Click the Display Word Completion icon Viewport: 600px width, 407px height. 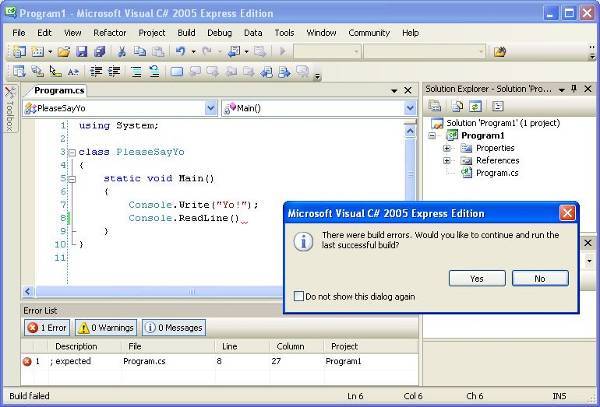[x=73, y=71]
